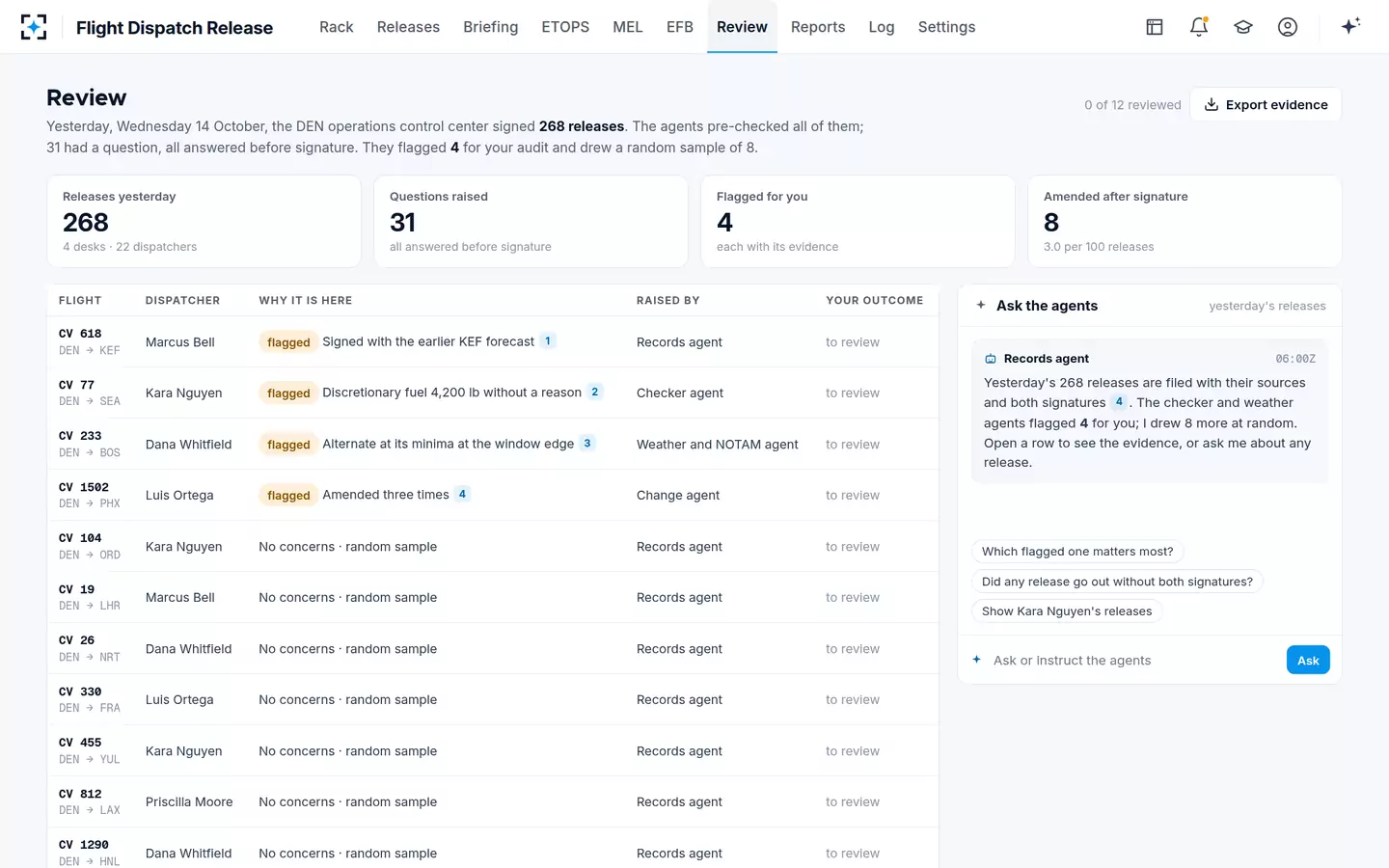Open the Questions raised summary card
The image size is (1389, 868).
[531, 221]
